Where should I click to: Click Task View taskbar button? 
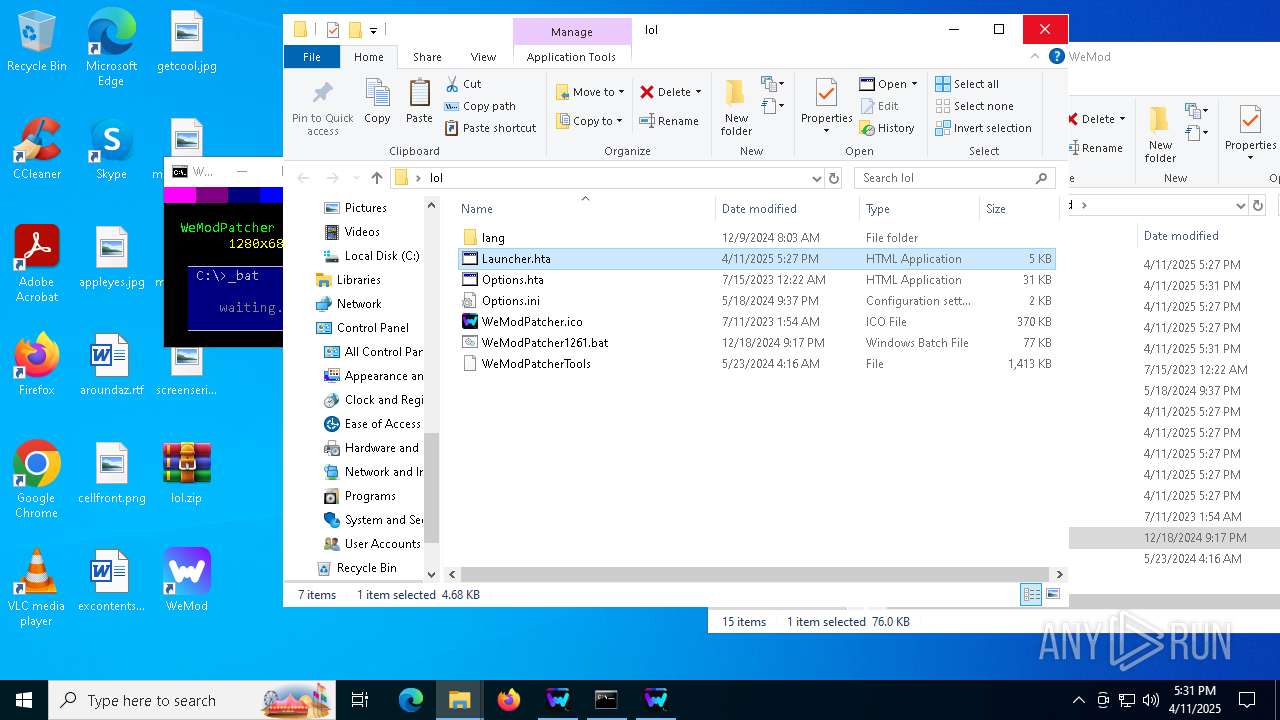[x=360, y=700]
